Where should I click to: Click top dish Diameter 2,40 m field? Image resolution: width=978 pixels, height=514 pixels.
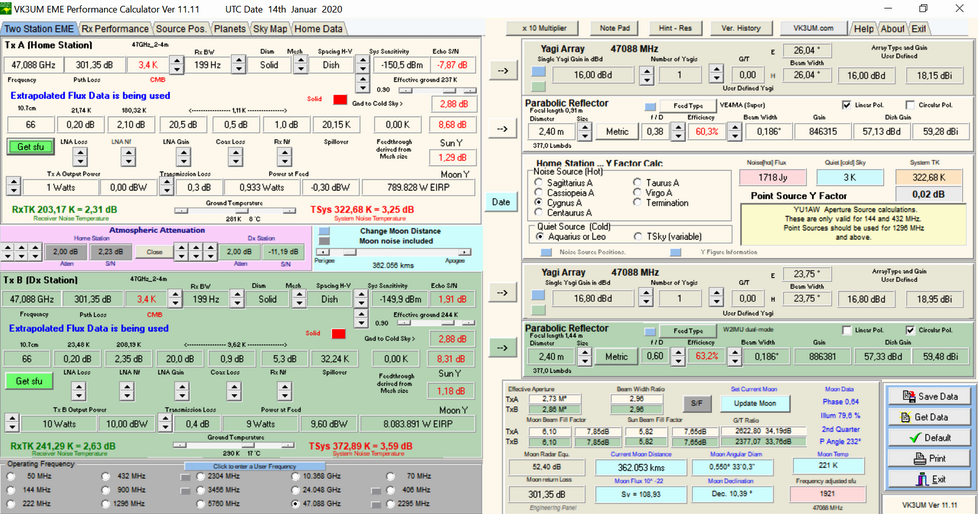(551, 132)
